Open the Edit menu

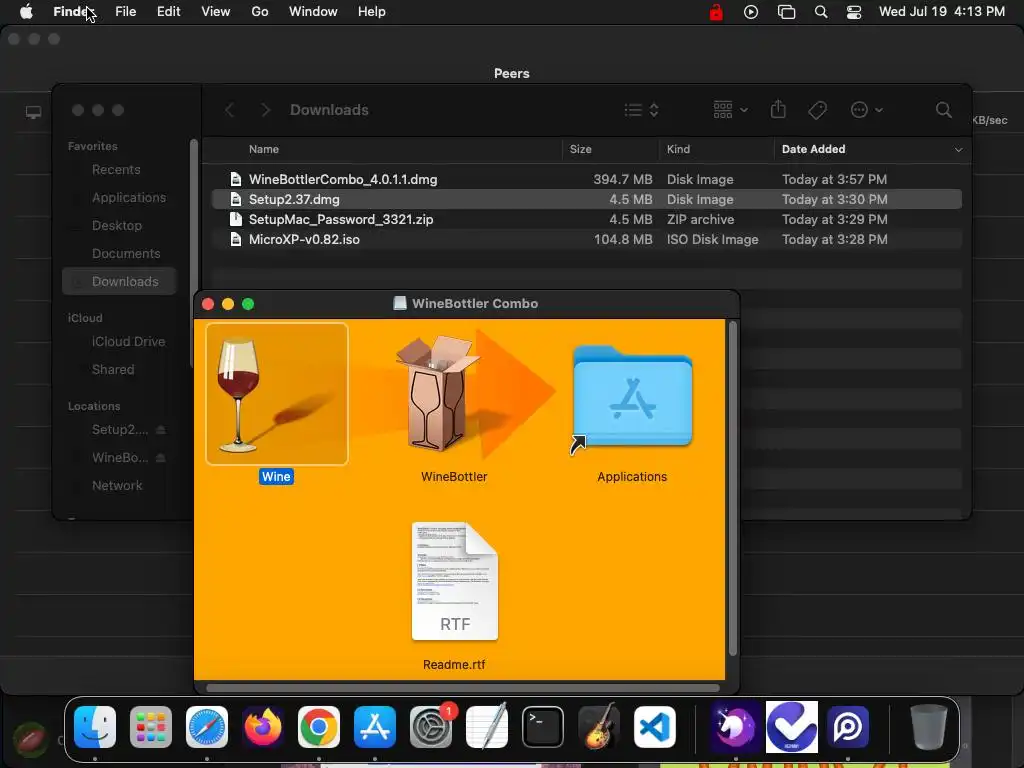click(168, 12)
